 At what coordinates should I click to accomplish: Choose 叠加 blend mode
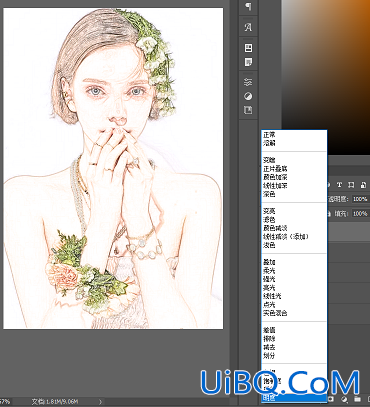coord(269,262)
